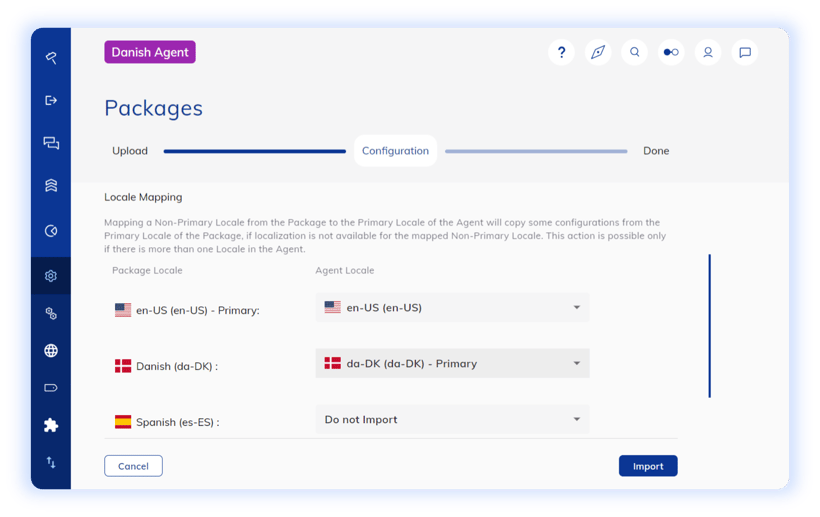The image size is (820, 517).
Task: Click the vertical scrollbar of locale list
Action: coord(710,326)
